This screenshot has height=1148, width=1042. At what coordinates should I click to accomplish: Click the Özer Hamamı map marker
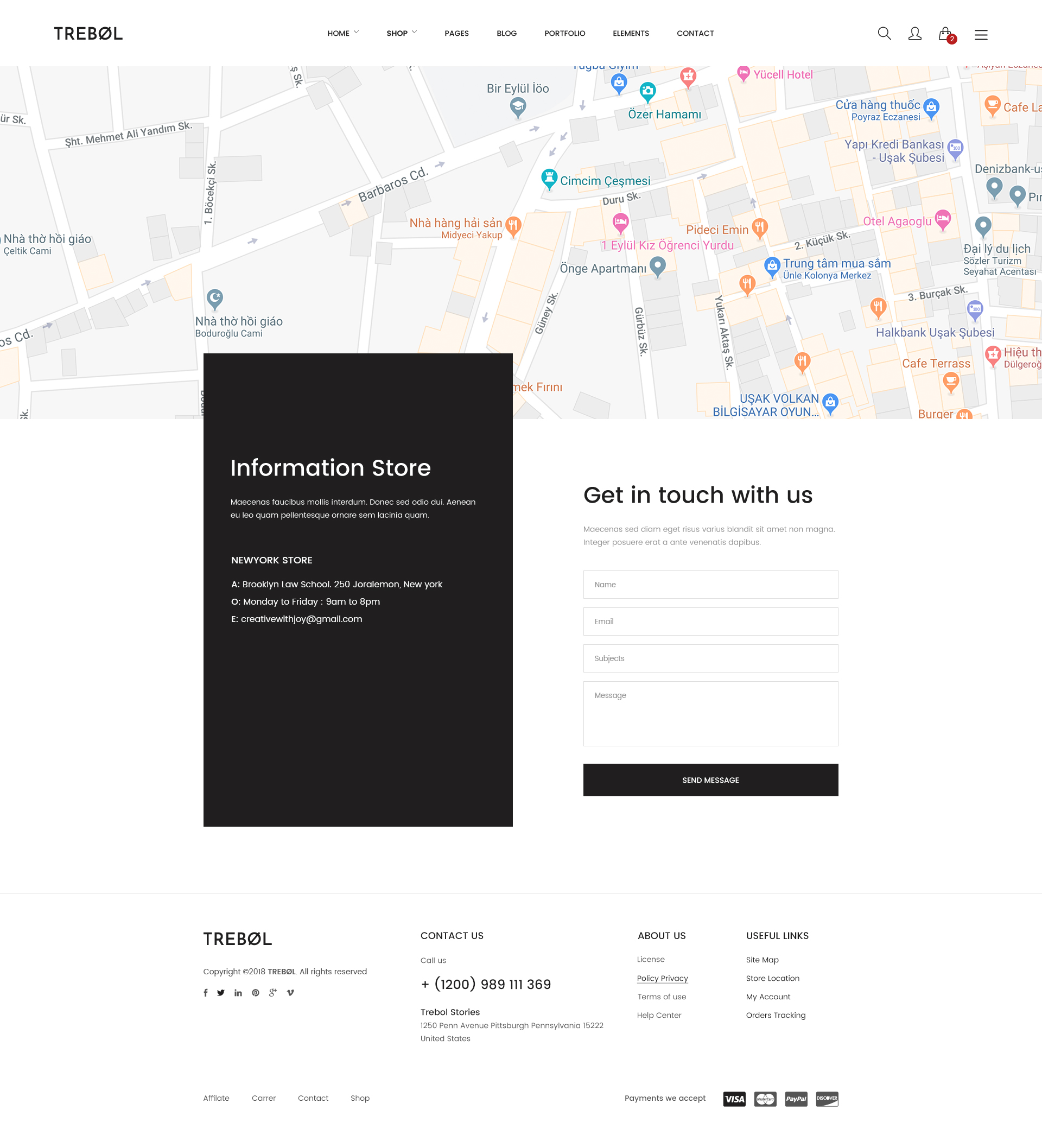647,91
